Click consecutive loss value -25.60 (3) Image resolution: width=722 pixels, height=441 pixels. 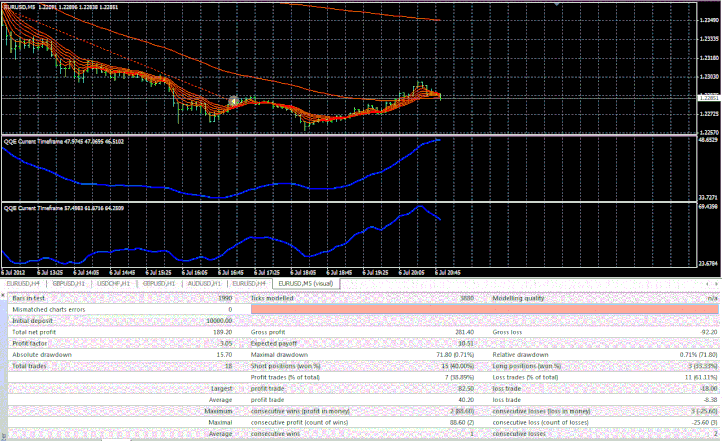point(705,423)
